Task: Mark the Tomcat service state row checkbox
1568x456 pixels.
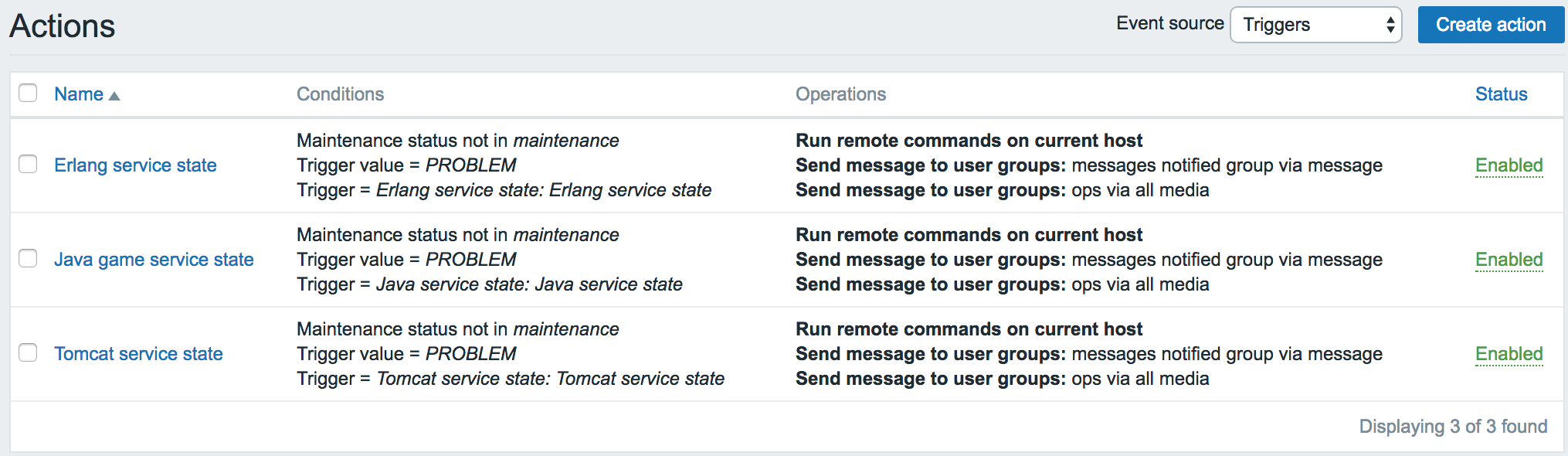Action: click(x=28, y=353)
